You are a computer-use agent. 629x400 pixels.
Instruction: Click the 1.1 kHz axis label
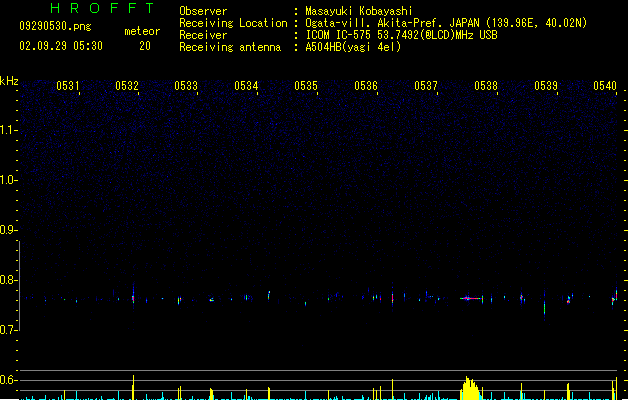(x=8, y=130)
